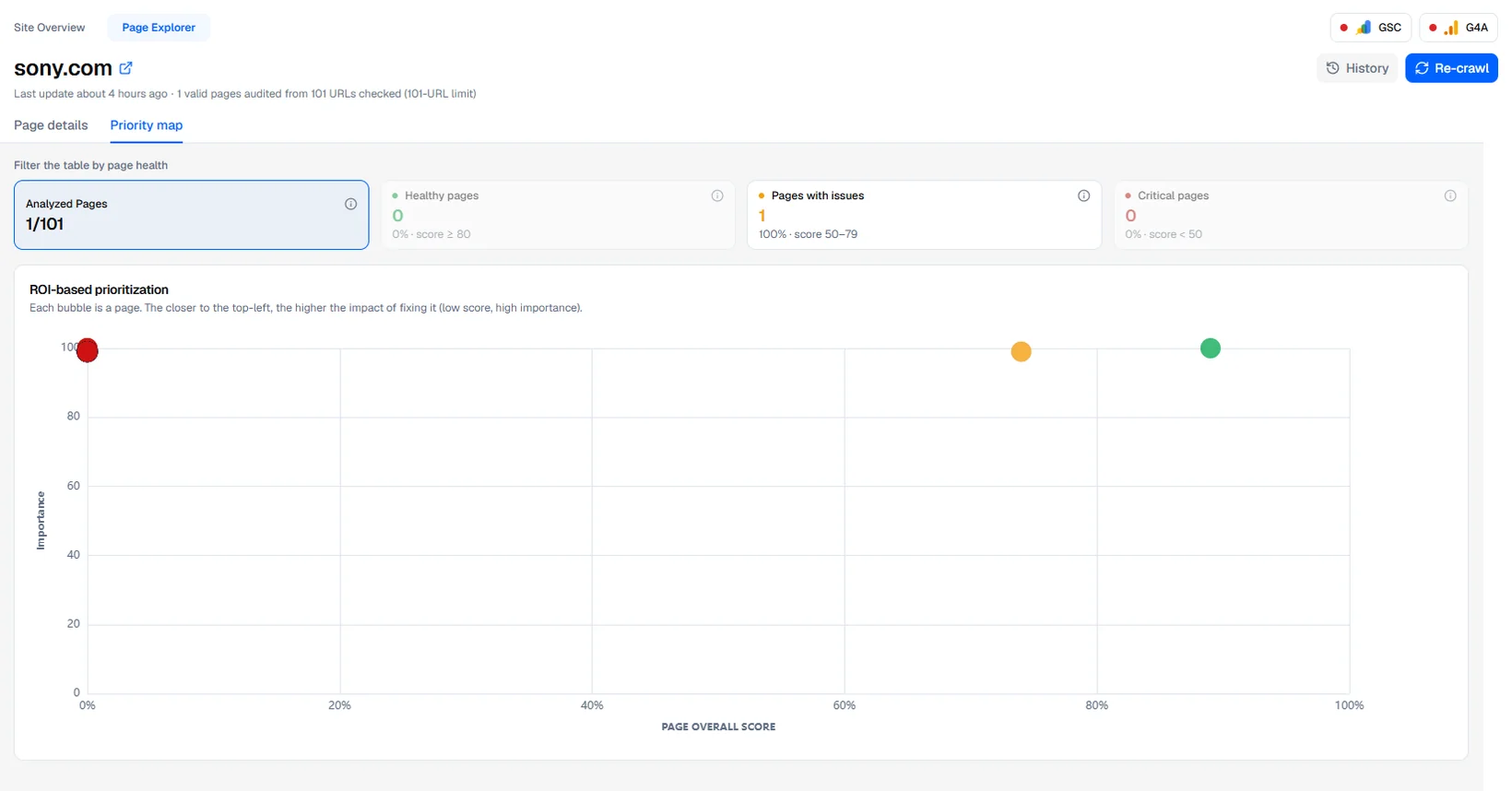The height and width of the screenshot is (791, 1512).
Task: Filter table by Healthy pages
Action: coord(558,215)
